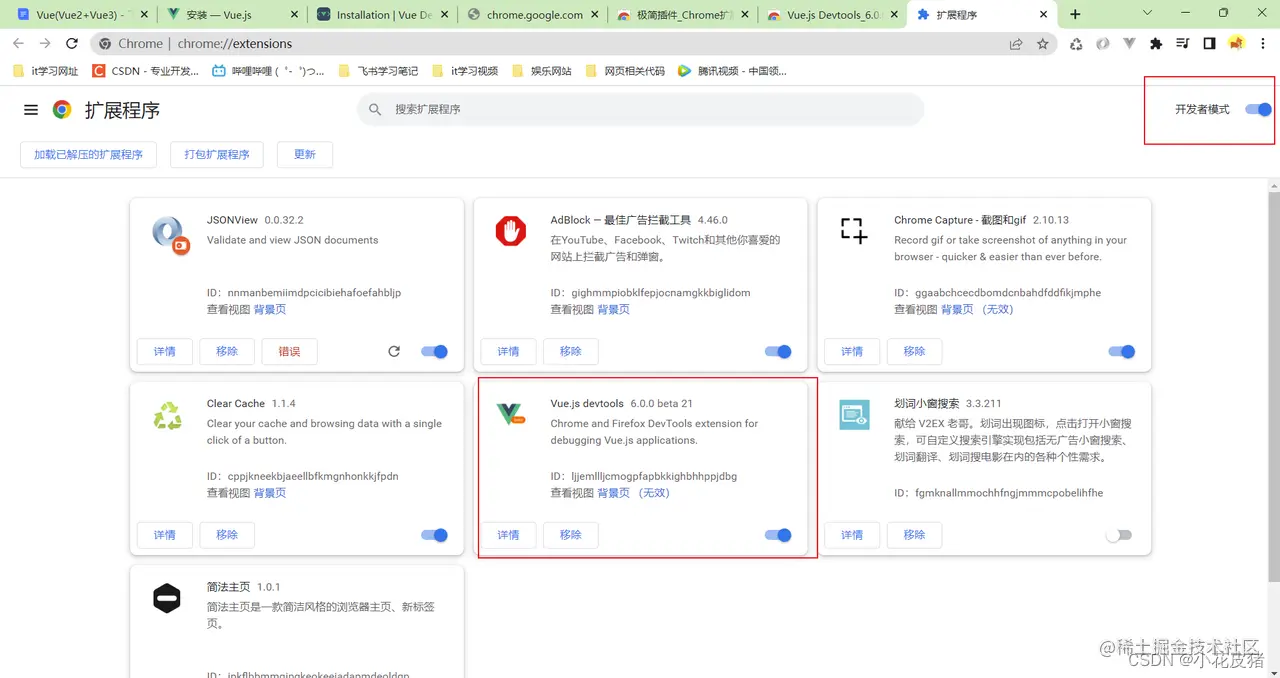Enable 划词小窗搜索 extension toggle
Image resolution: width=1280 pixels, height=678 pixels.
click(x=1118, y=535)
